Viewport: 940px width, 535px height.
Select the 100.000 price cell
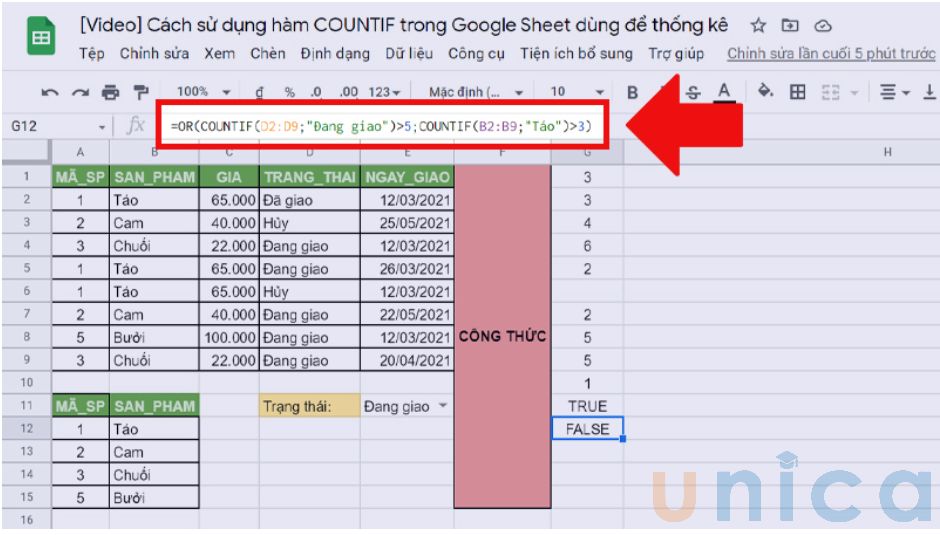click(x=229, y=338)
